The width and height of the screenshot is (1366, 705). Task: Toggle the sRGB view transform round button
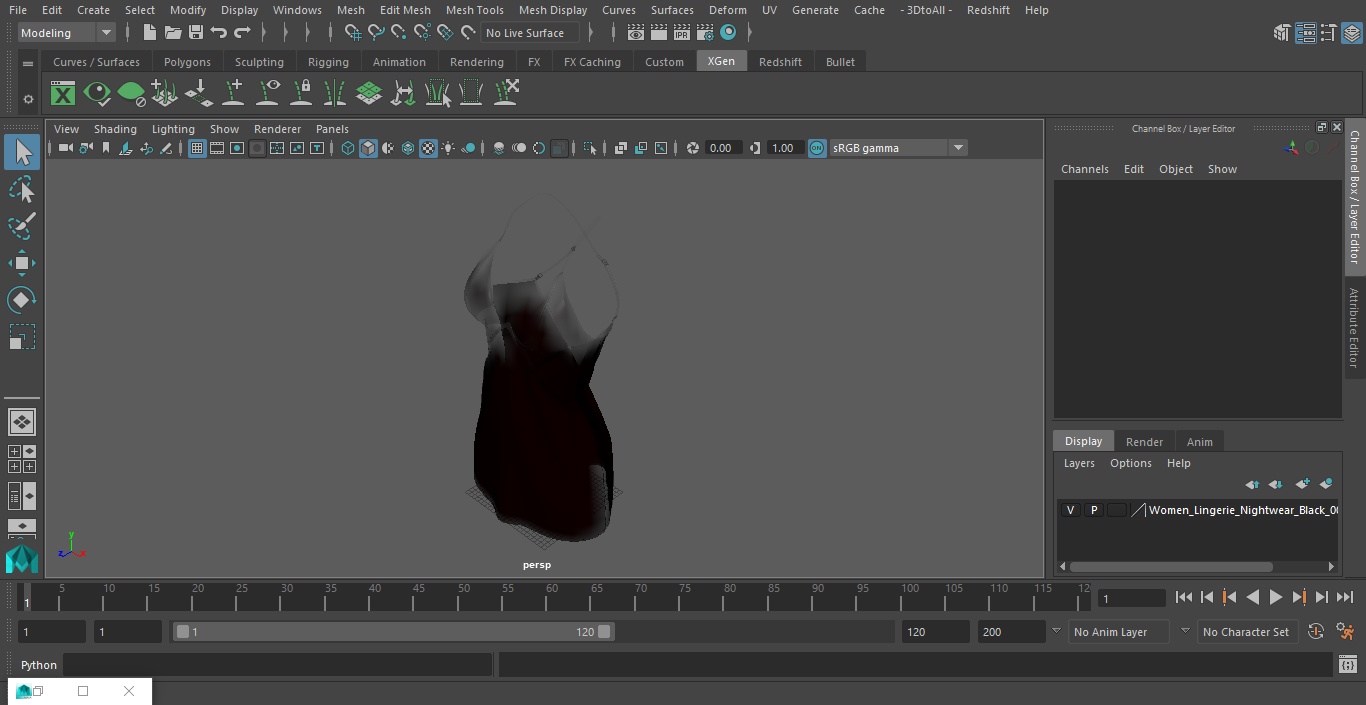coord(817,148)
